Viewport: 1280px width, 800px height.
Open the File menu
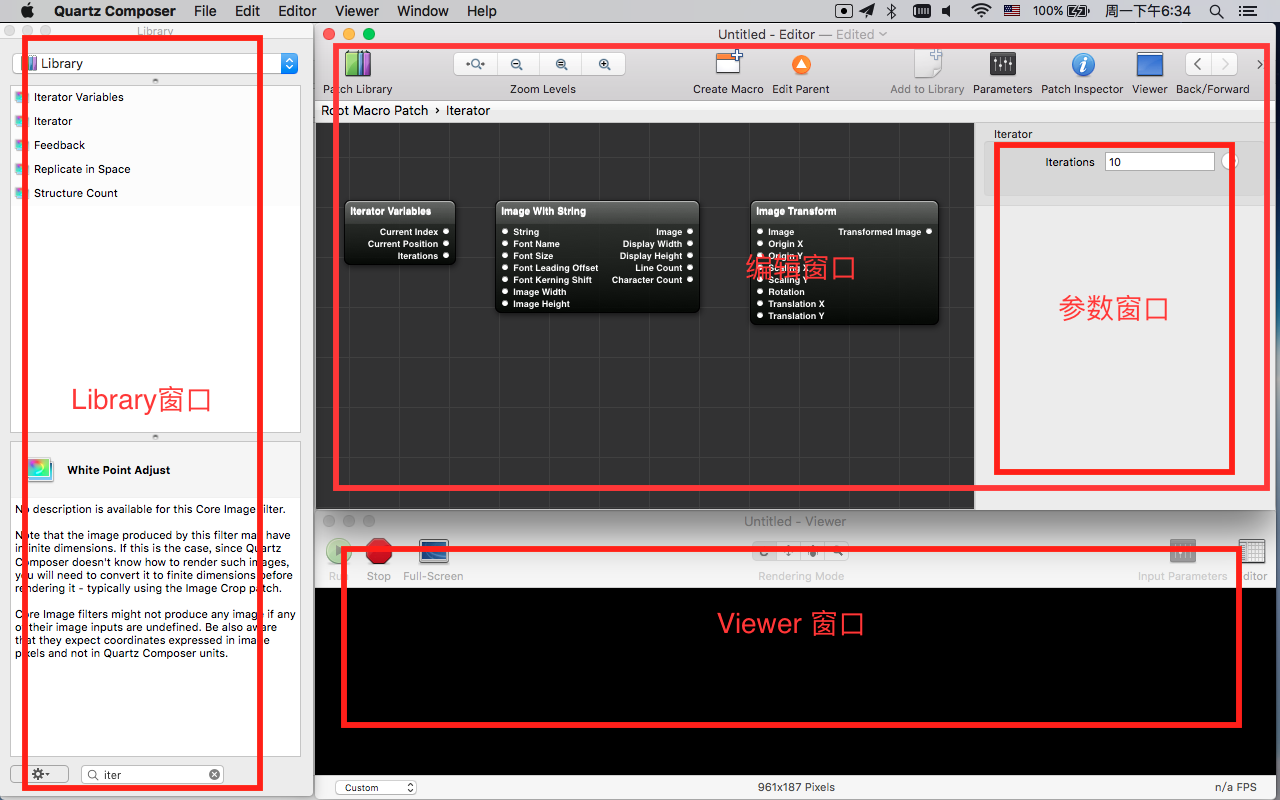click(205, 11)
